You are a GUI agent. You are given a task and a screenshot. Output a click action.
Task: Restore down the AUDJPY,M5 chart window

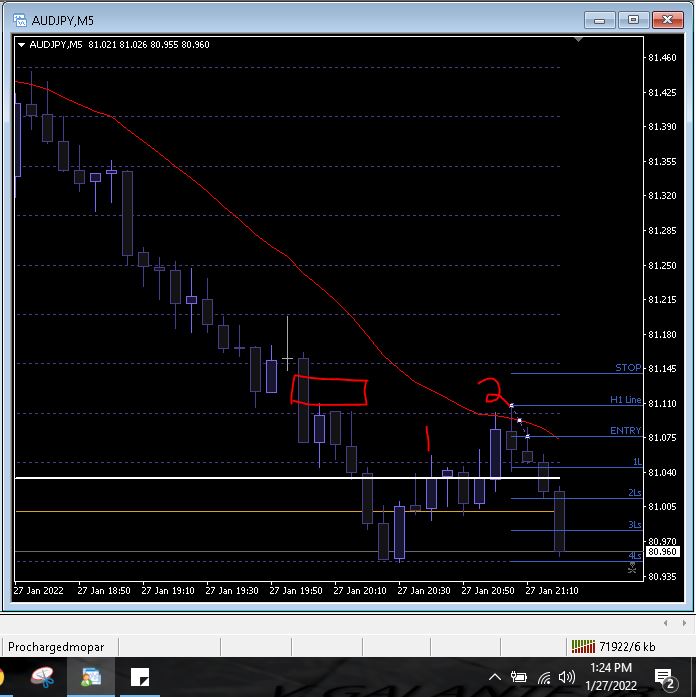633,20
